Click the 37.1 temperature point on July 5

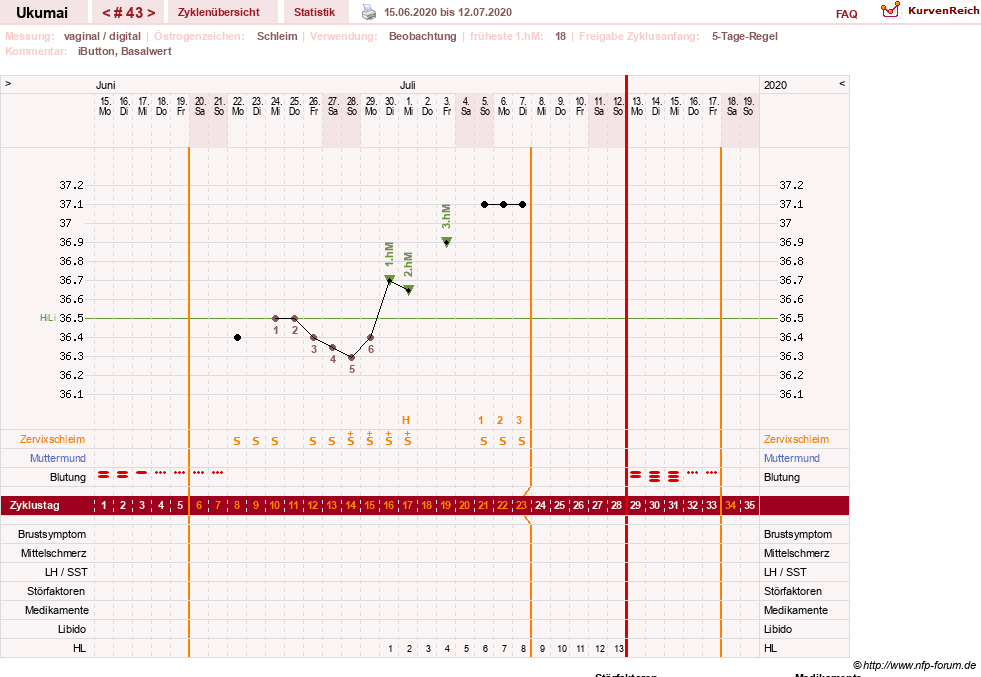pos(484,205)
